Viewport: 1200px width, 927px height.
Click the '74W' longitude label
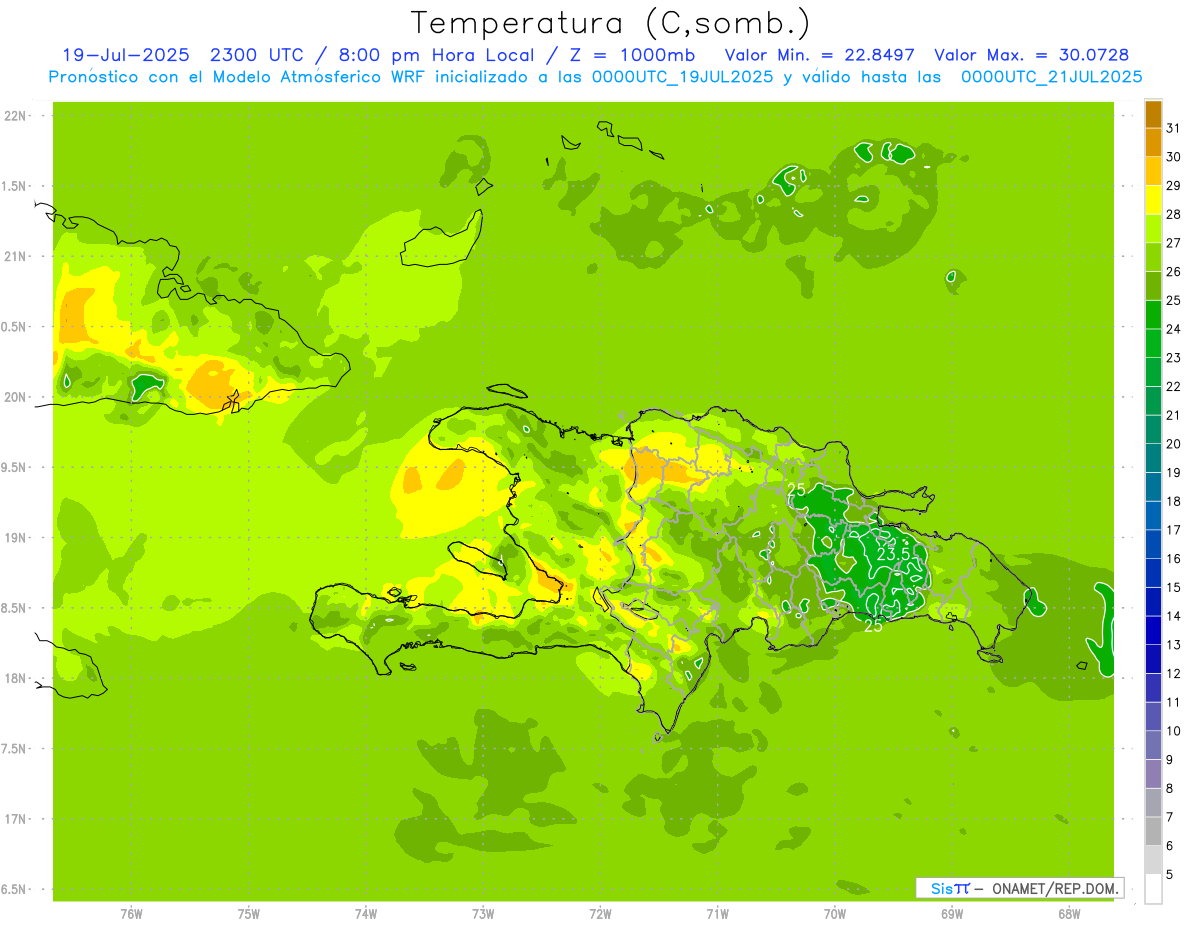[x=366, y=914]
